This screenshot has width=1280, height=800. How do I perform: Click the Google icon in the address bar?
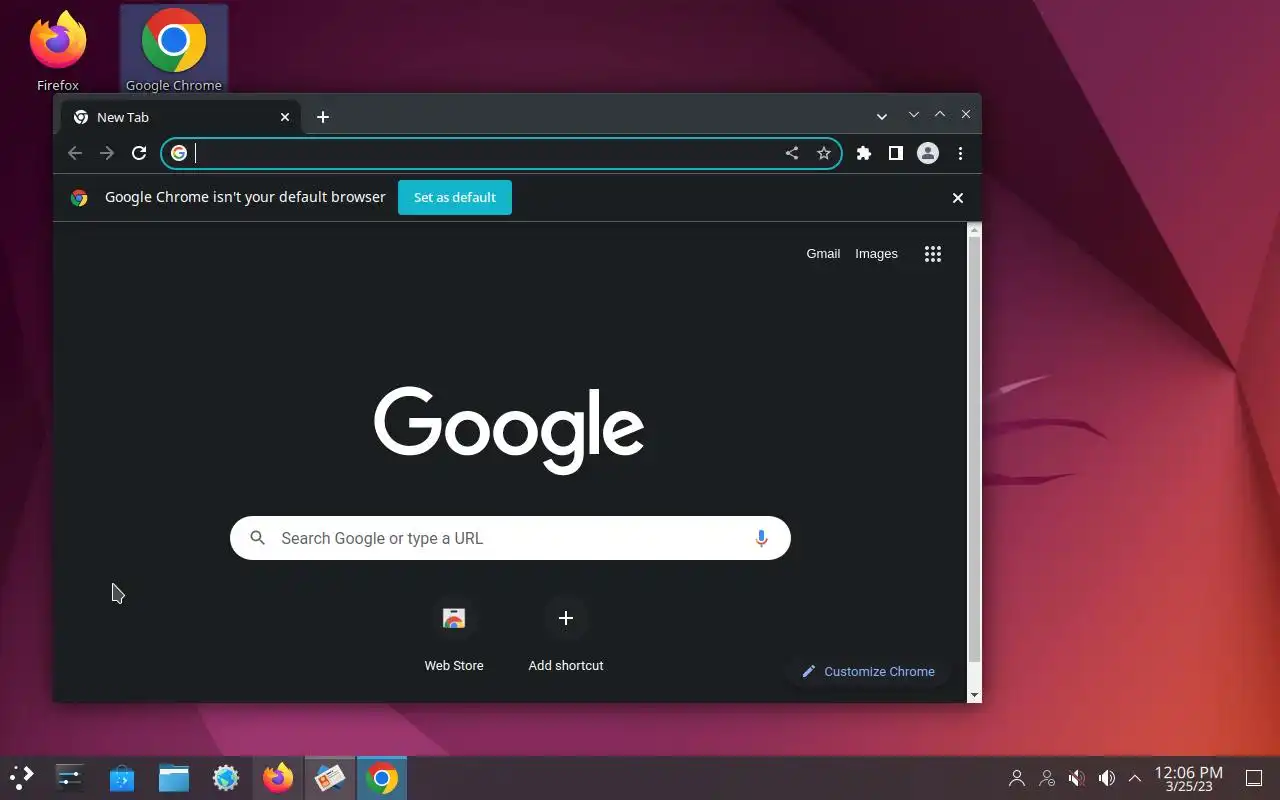(x=179, y=153)
